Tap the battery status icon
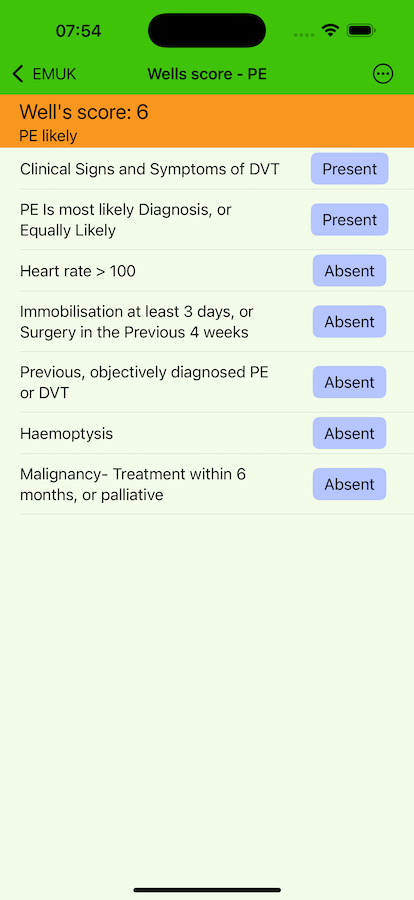Viewport: 414px width, 900px height. coord(361,30)
